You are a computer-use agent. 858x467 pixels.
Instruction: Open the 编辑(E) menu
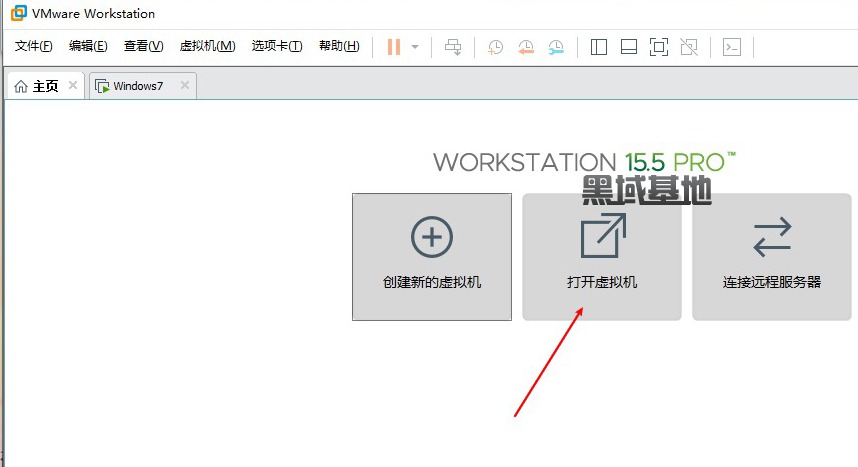(88, 46)
